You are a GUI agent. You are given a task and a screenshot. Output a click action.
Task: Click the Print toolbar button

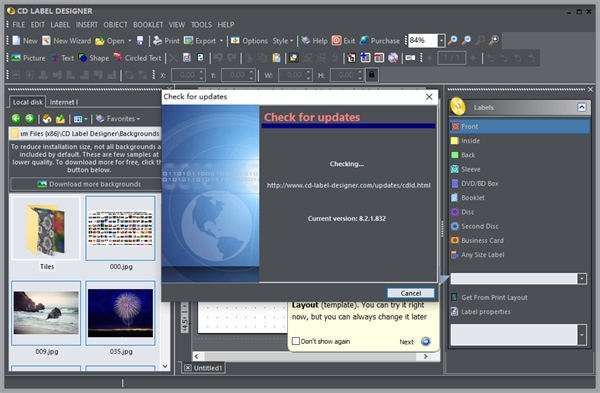click(166, 41)
